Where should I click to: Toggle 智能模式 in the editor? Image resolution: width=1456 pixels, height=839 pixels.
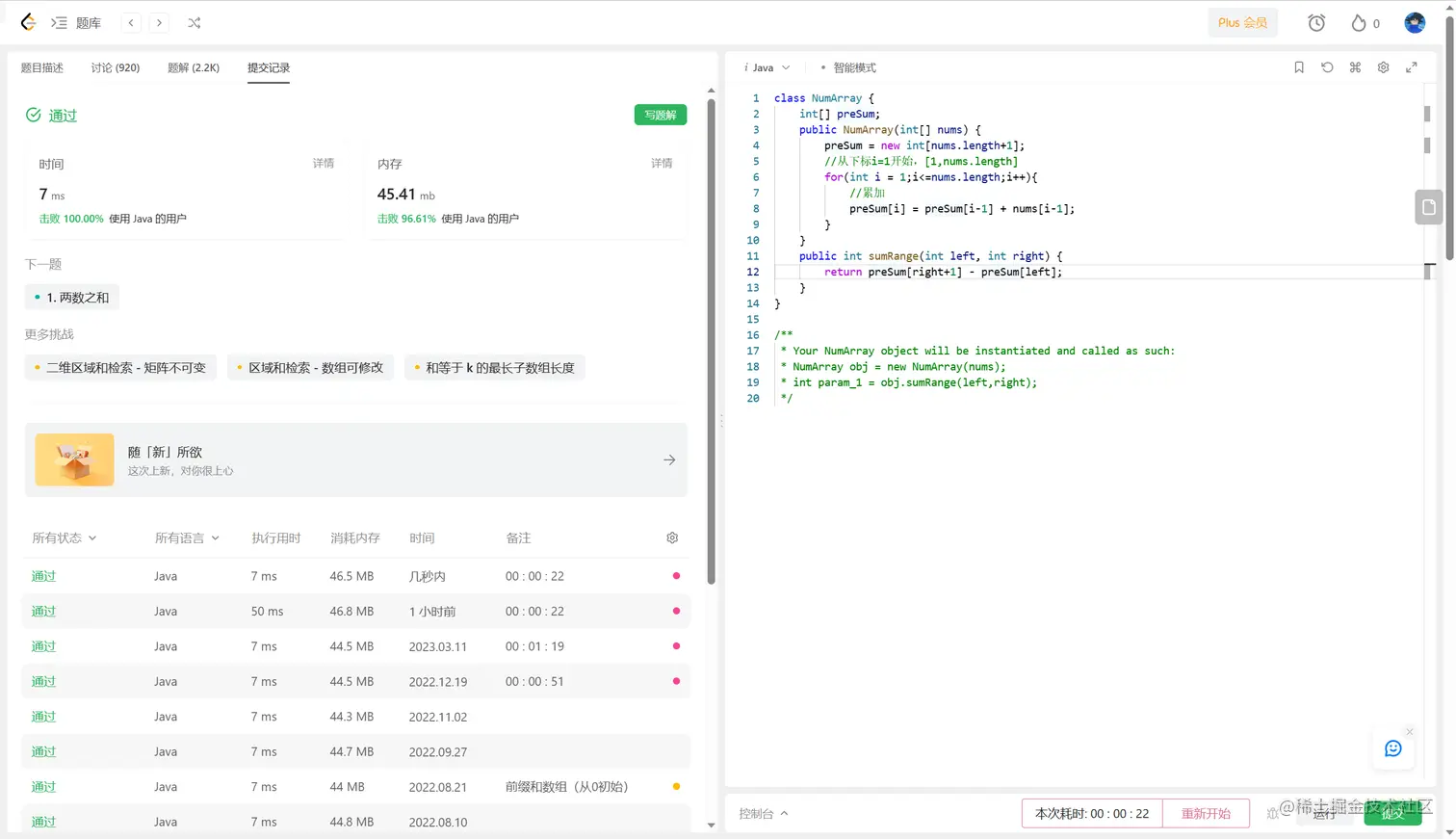click(848, 67)
